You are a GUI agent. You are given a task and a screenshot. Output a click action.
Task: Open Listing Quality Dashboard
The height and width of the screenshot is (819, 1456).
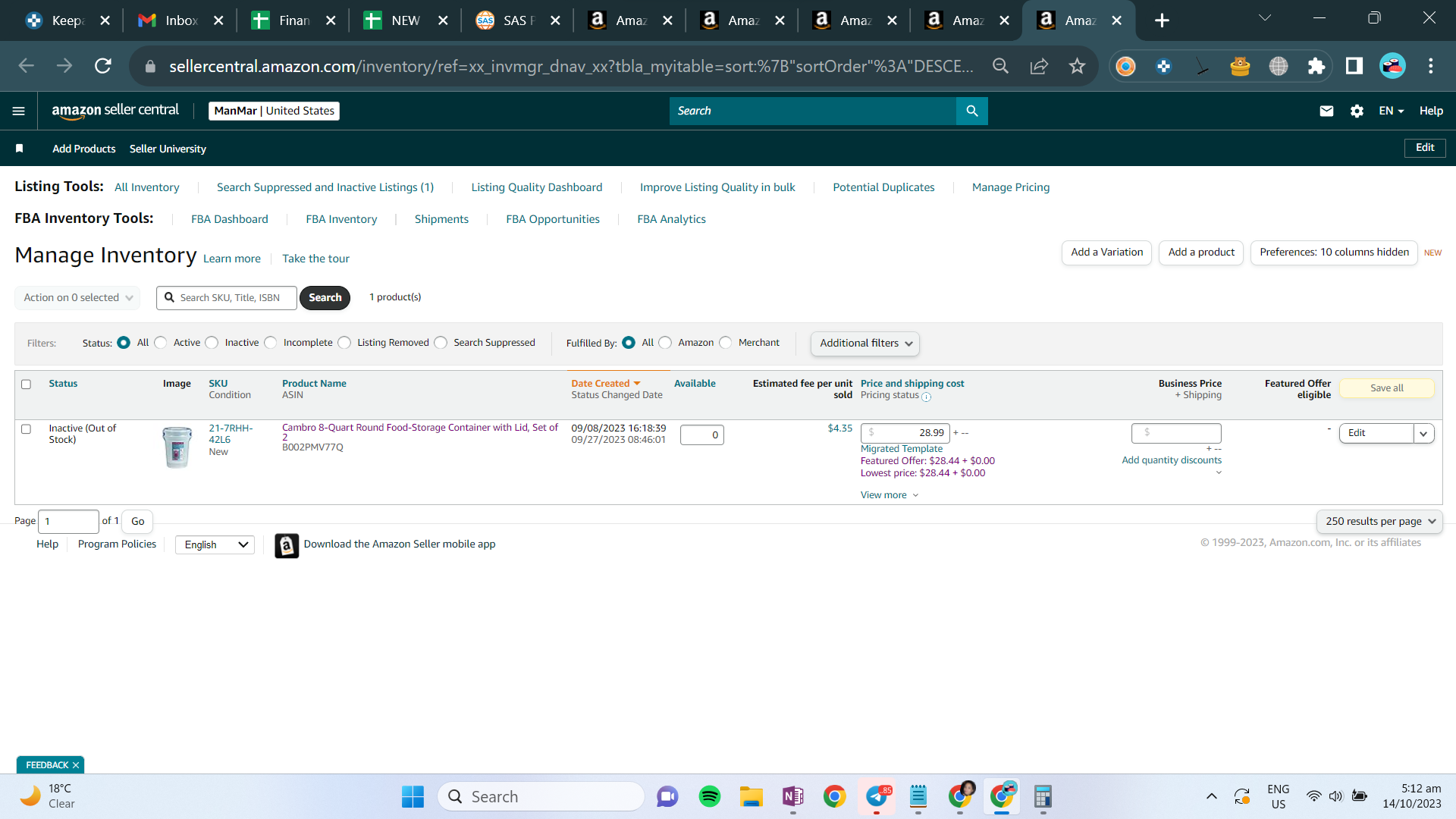point(537,187)
